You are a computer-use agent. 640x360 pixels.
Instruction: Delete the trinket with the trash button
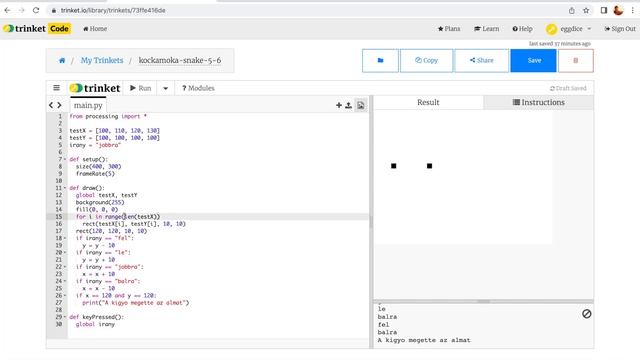click(x=576, y=60)
